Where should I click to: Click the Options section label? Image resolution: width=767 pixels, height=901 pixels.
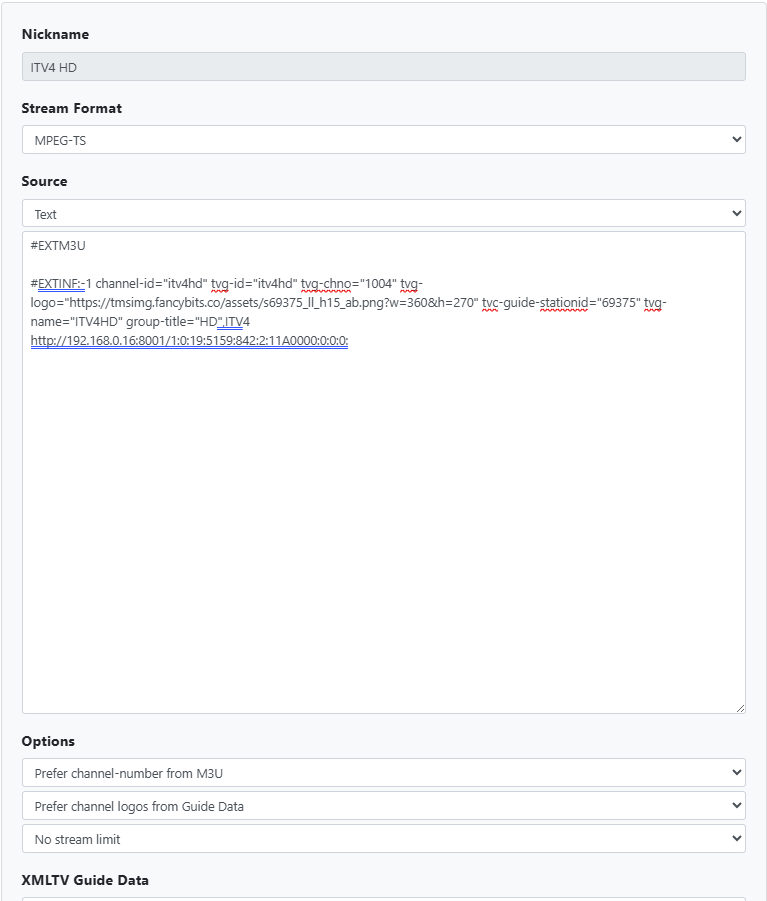click(48, 741)
